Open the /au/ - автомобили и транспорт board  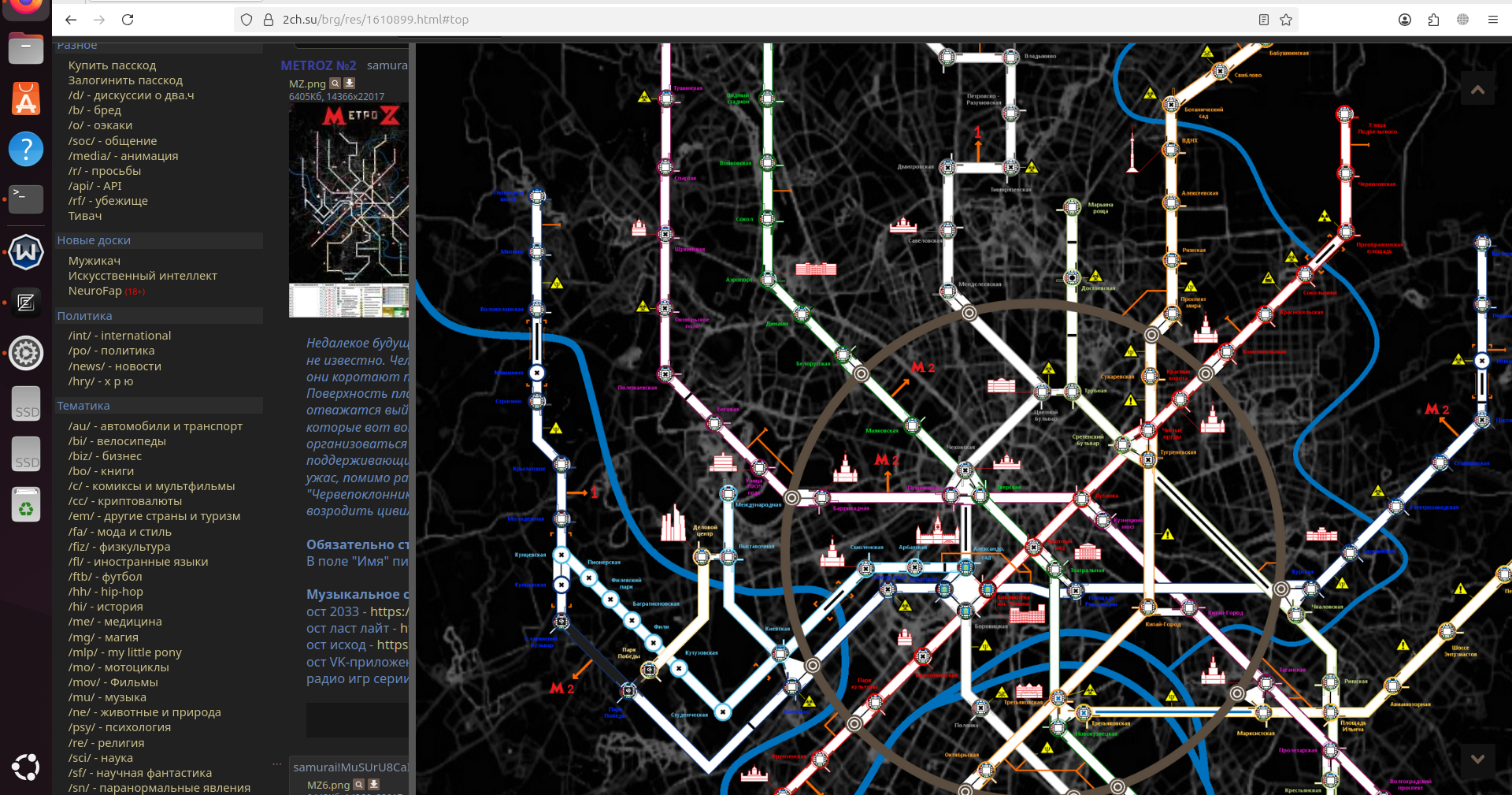(155, 426)
